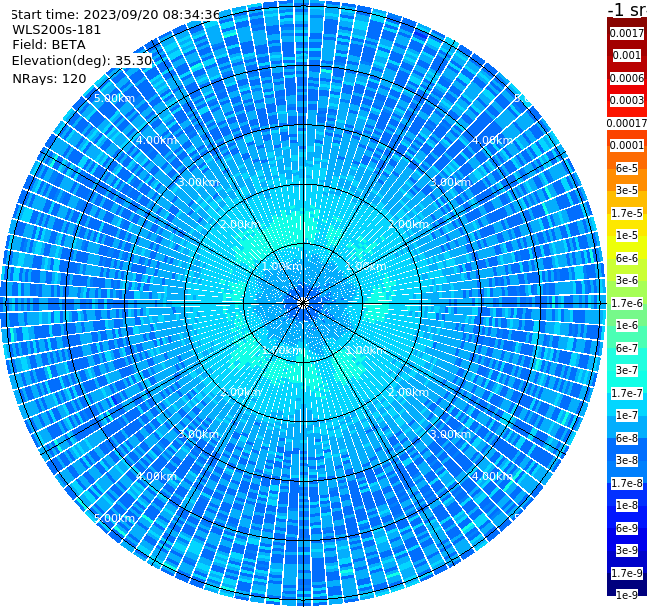Click the center origin of the polar plot
The width and height of the screenshot is (647, 607).
coord(303,303)
